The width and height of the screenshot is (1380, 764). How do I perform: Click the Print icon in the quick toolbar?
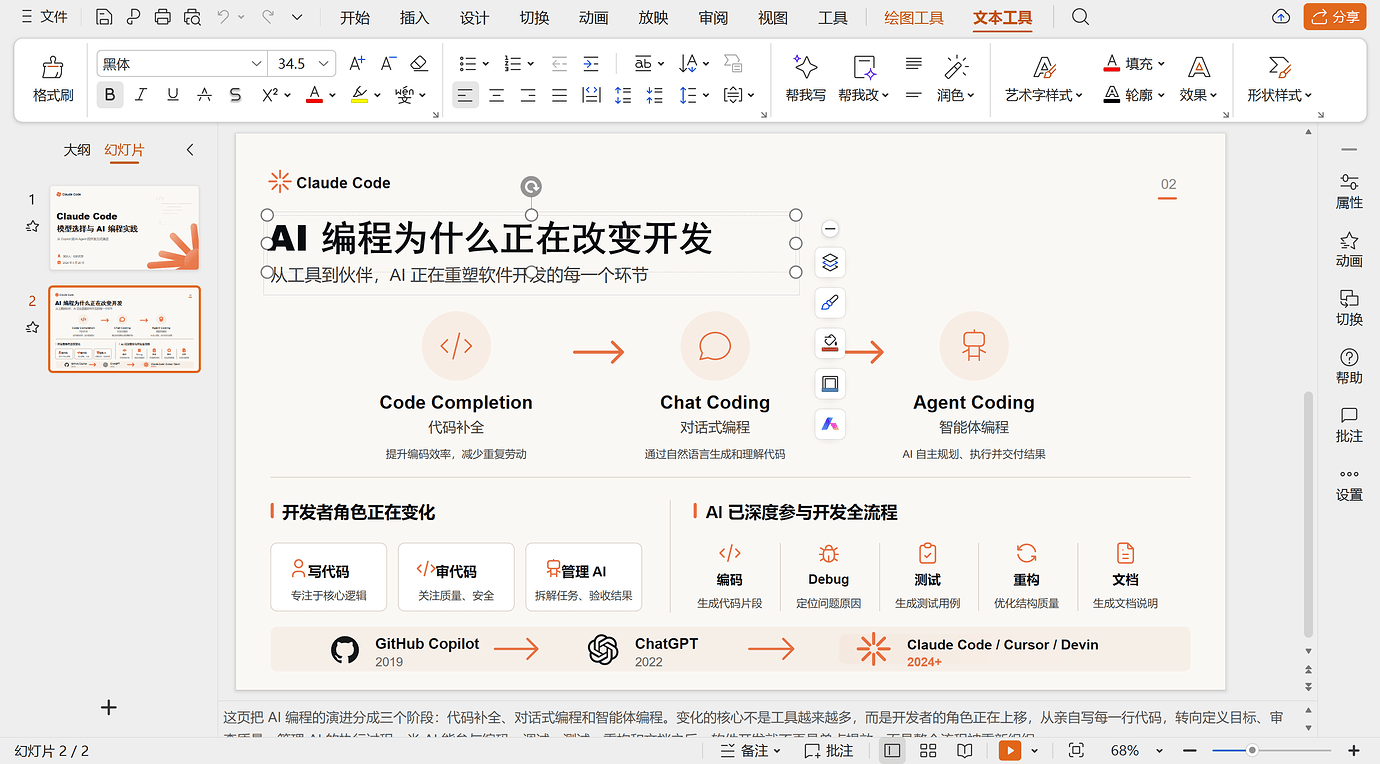(163, 17)
